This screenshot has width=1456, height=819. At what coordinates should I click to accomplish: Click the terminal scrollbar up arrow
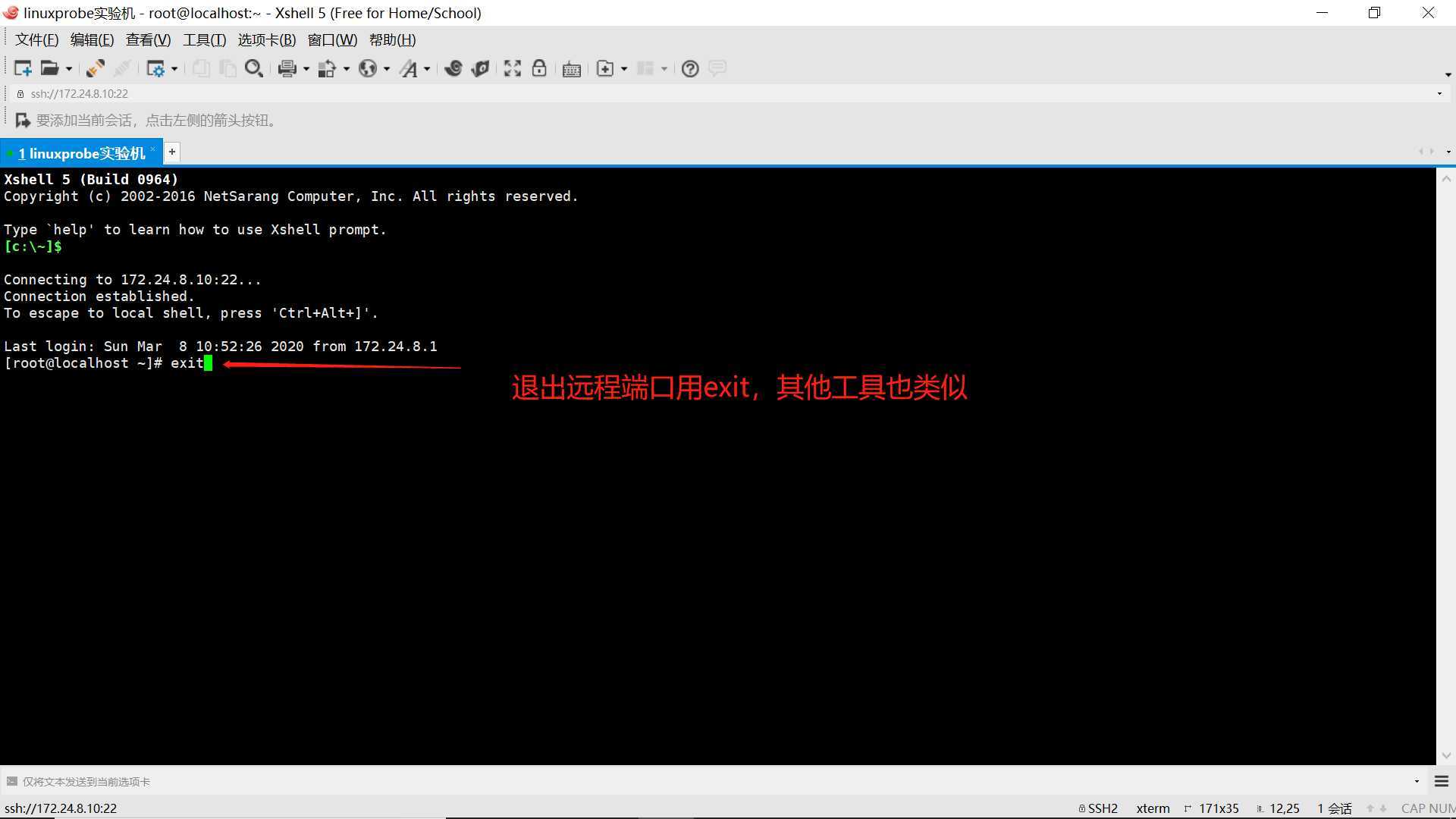[x=1446, y=179]
